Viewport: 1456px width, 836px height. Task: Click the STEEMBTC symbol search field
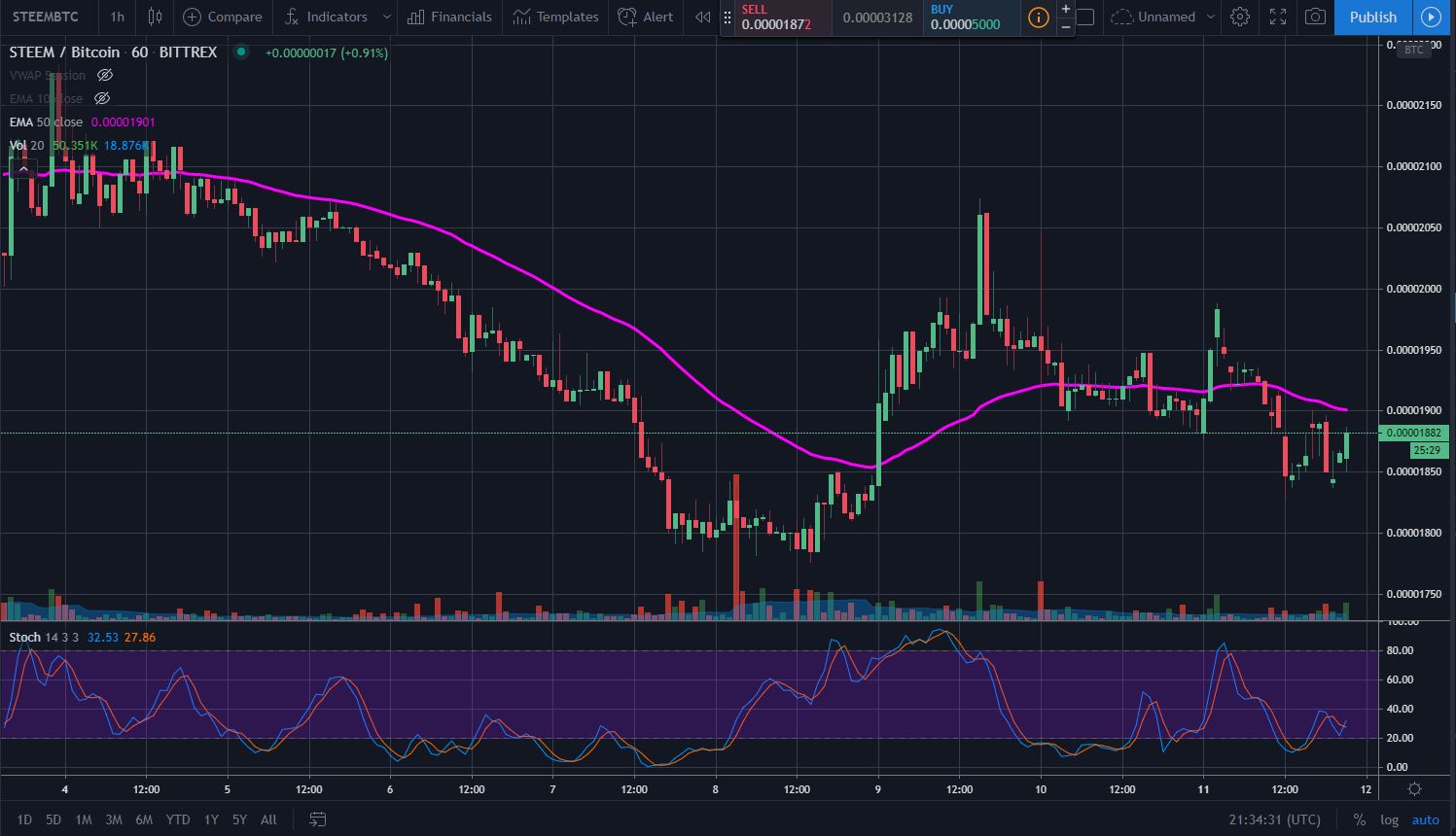coord(46,17)
